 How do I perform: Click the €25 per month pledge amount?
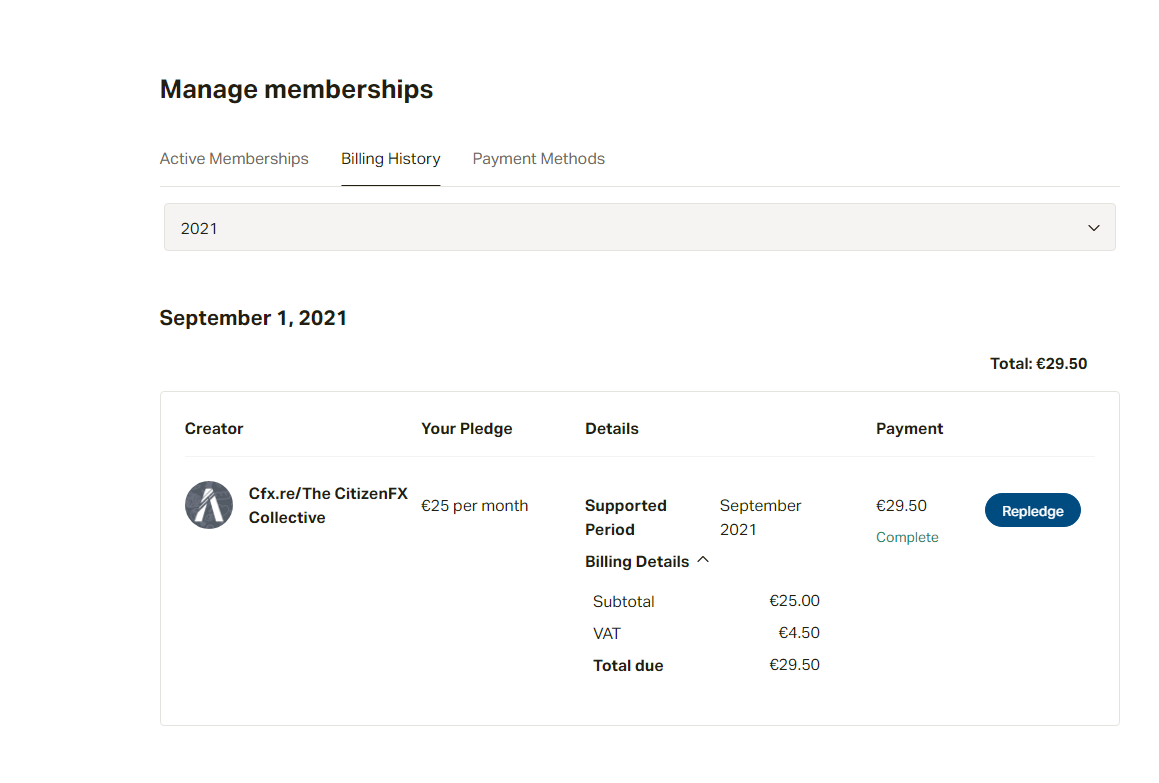pos(475,506)
